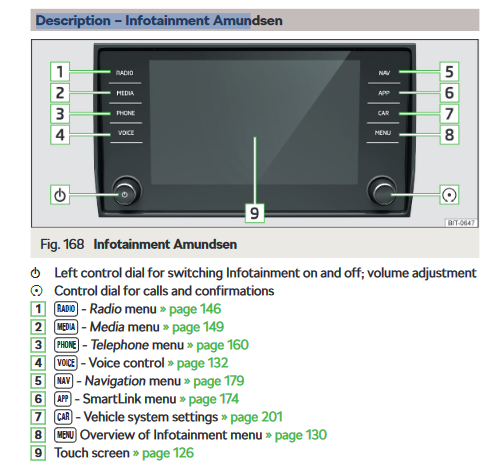Click callout number 5 in the figure
This screenshot has height=470, width=495.
tap(449, 71)
